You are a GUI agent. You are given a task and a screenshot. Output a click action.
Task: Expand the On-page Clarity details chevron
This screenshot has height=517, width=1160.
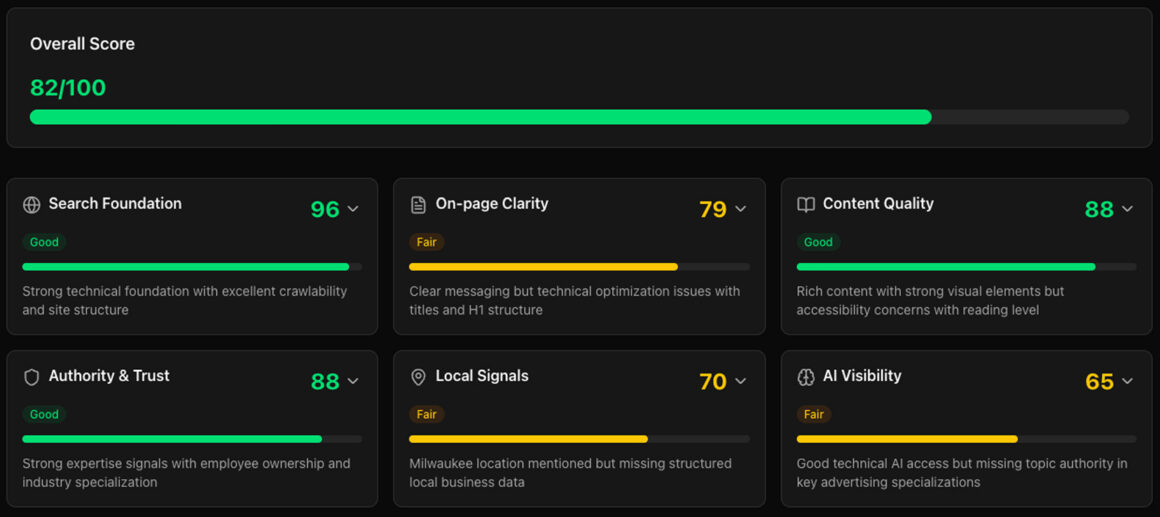(740, 209)
